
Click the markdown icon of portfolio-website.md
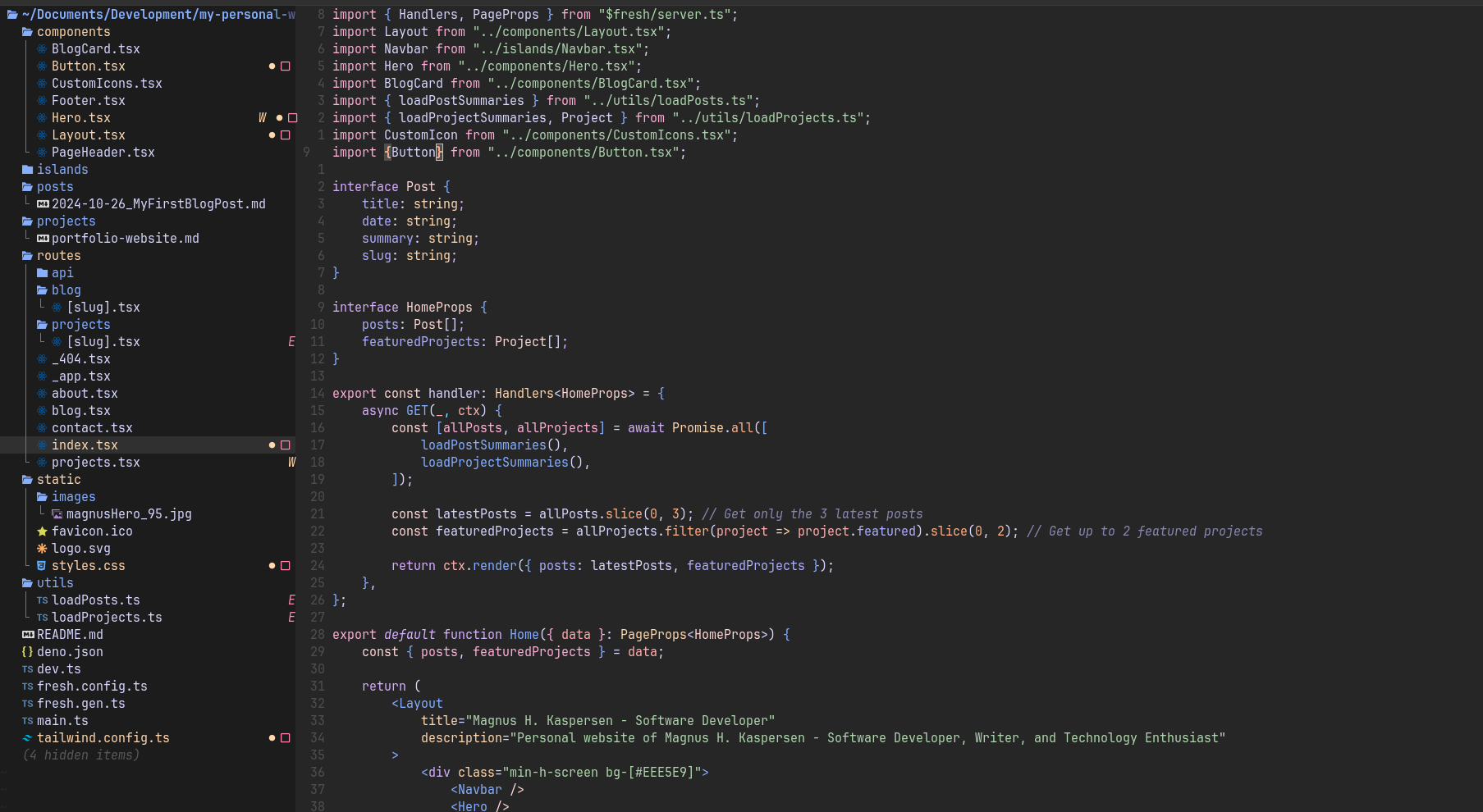click(43, 239)
